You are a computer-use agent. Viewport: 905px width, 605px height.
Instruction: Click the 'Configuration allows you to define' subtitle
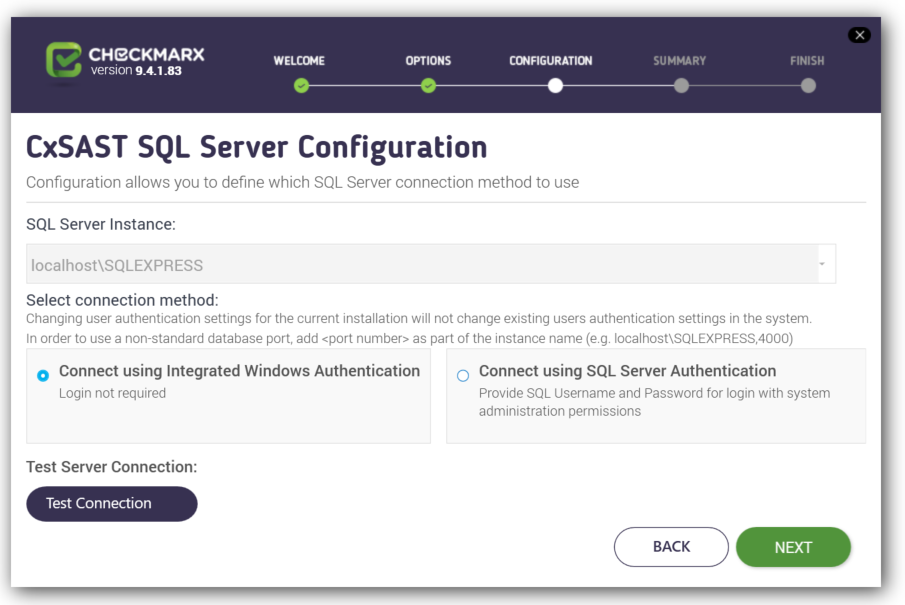pyautogui.click(x=302, y=182)
